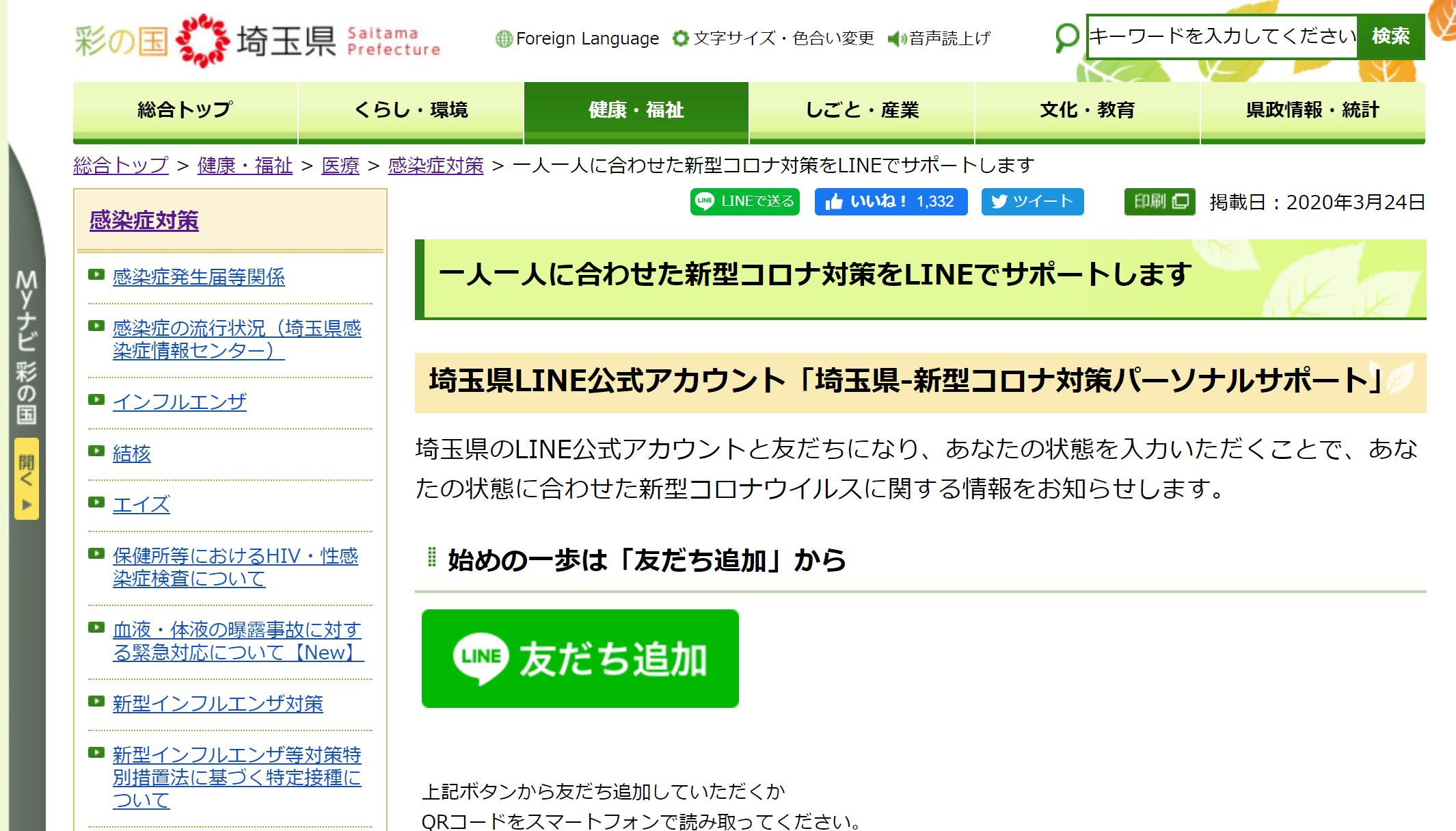Open the 健康・福祉 navigation tab

pyautogui.click(x=636, y=112)
